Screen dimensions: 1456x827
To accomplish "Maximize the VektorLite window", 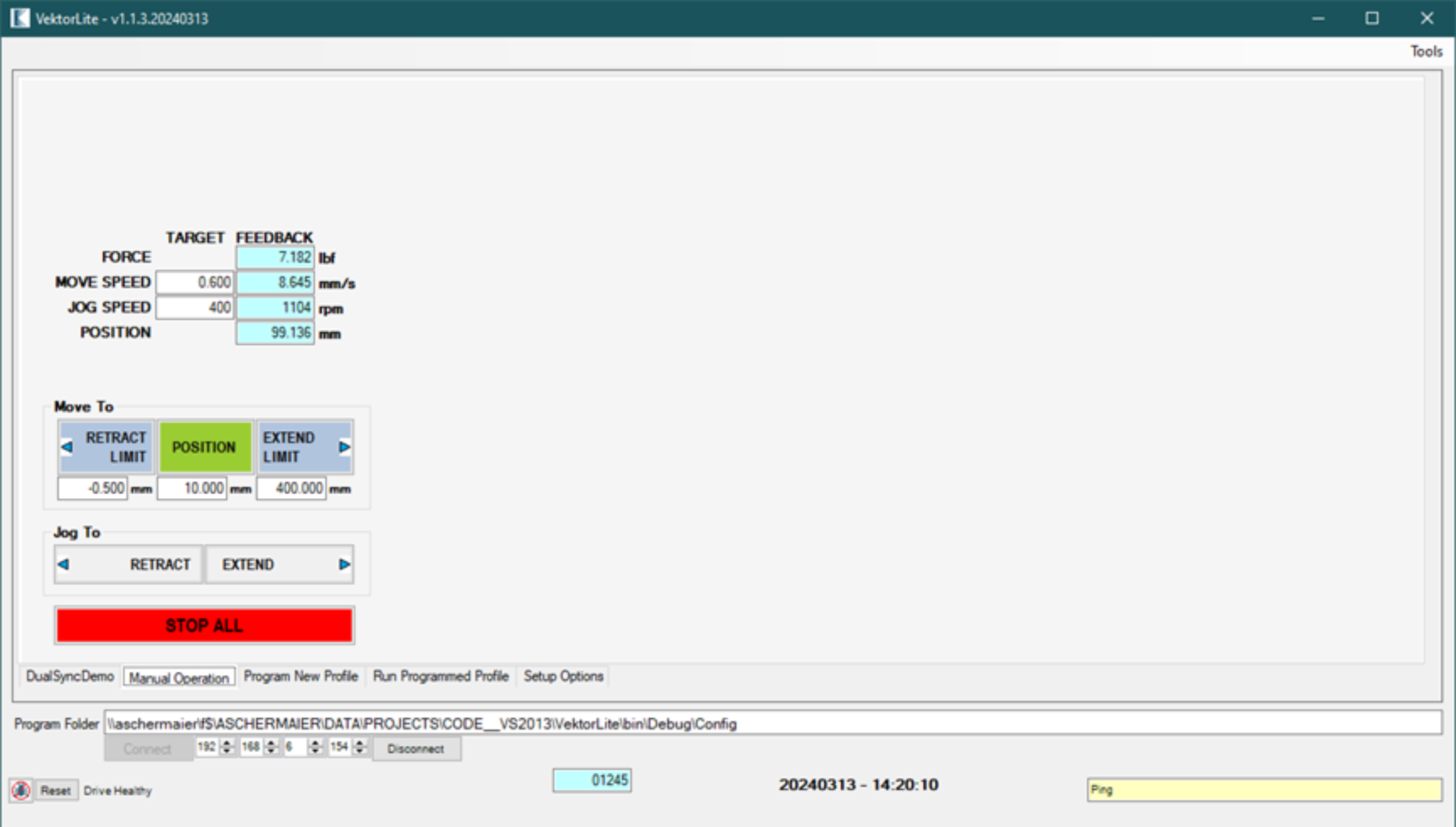I will click(x=1372, y=18).
